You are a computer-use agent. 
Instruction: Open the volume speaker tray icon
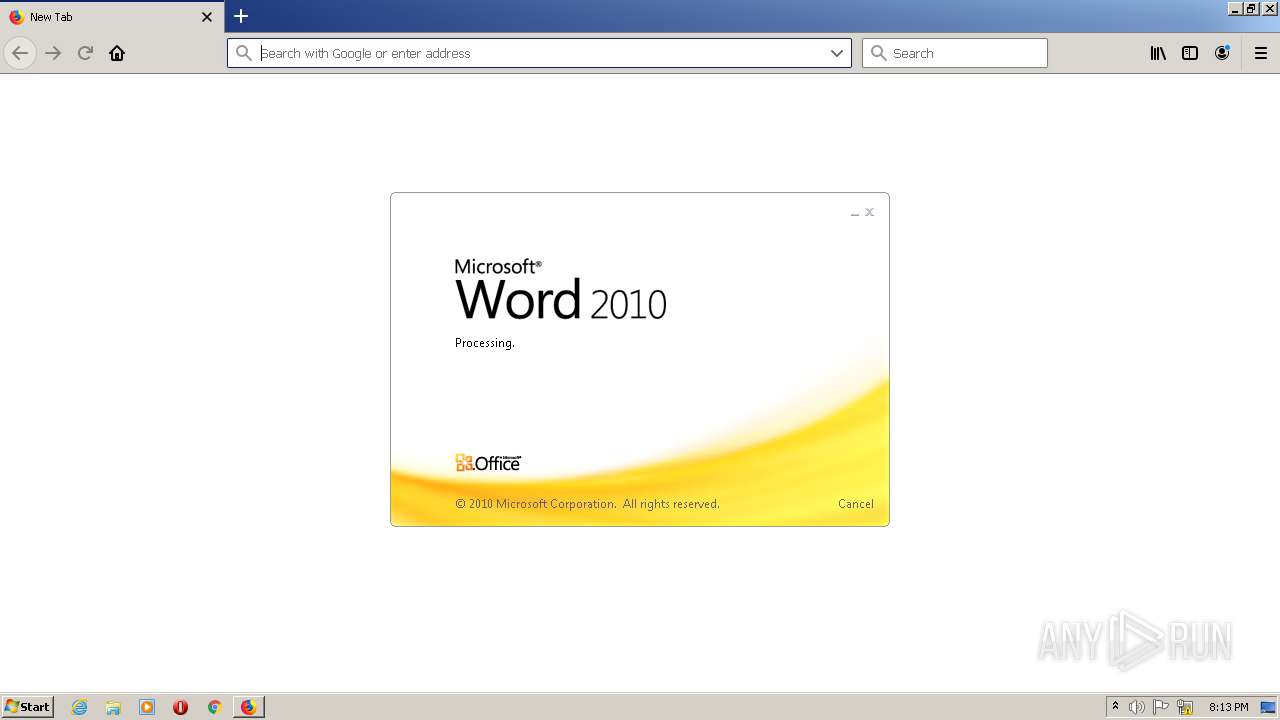click(x=1137, y=707)
